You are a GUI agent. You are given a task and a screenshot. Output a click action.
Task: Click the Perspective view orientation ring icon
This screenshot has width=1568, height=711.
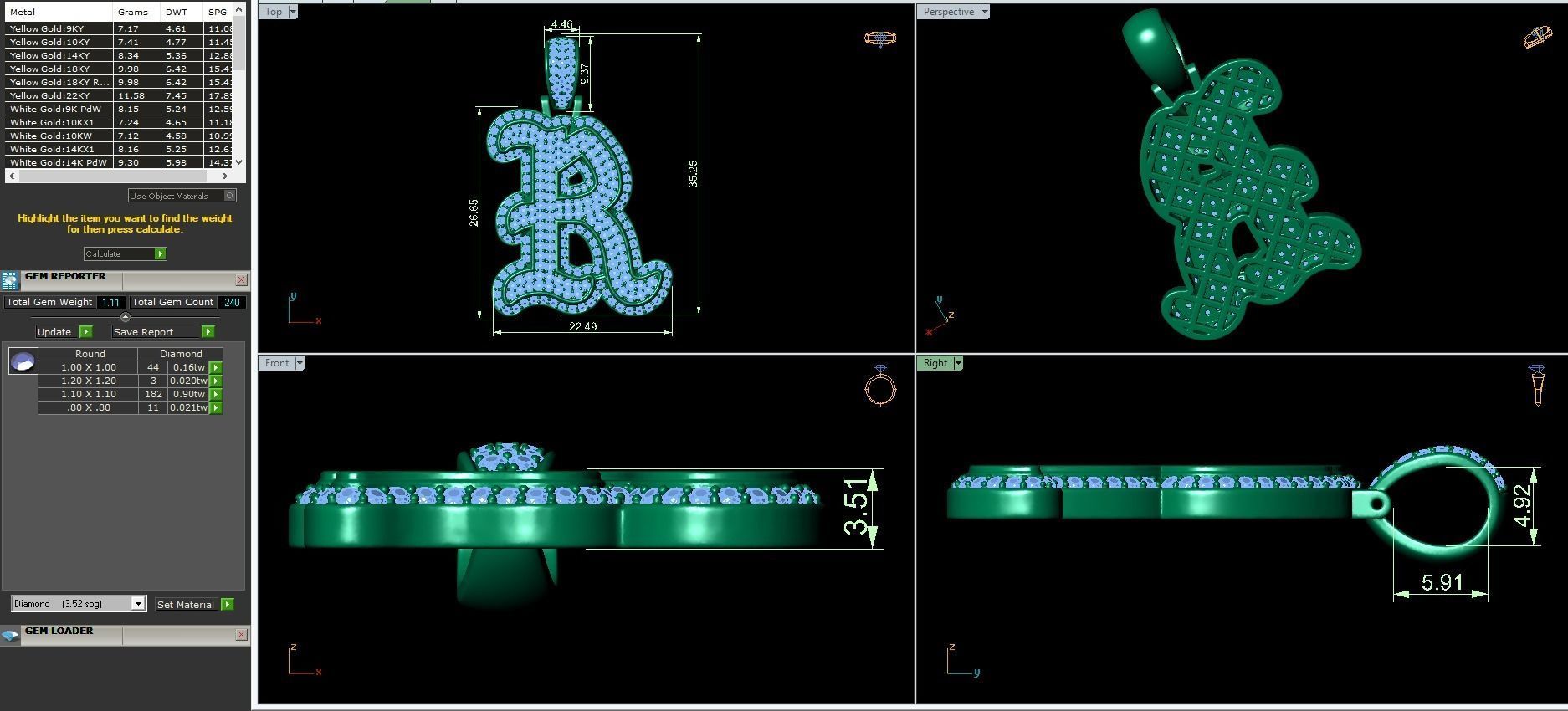1538,38
